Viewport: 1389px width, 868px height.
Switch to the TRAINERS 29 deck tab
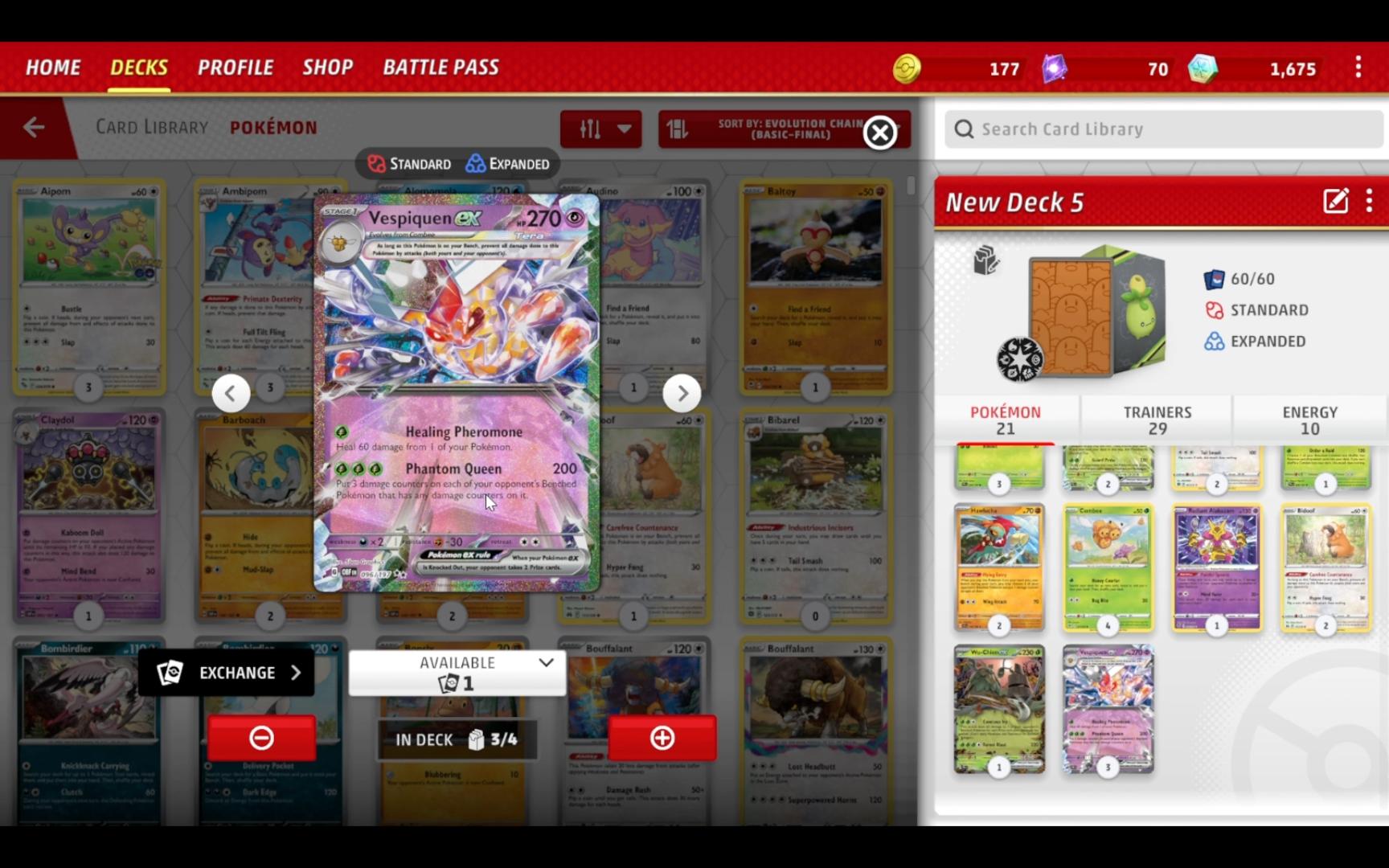[1157, 420]
